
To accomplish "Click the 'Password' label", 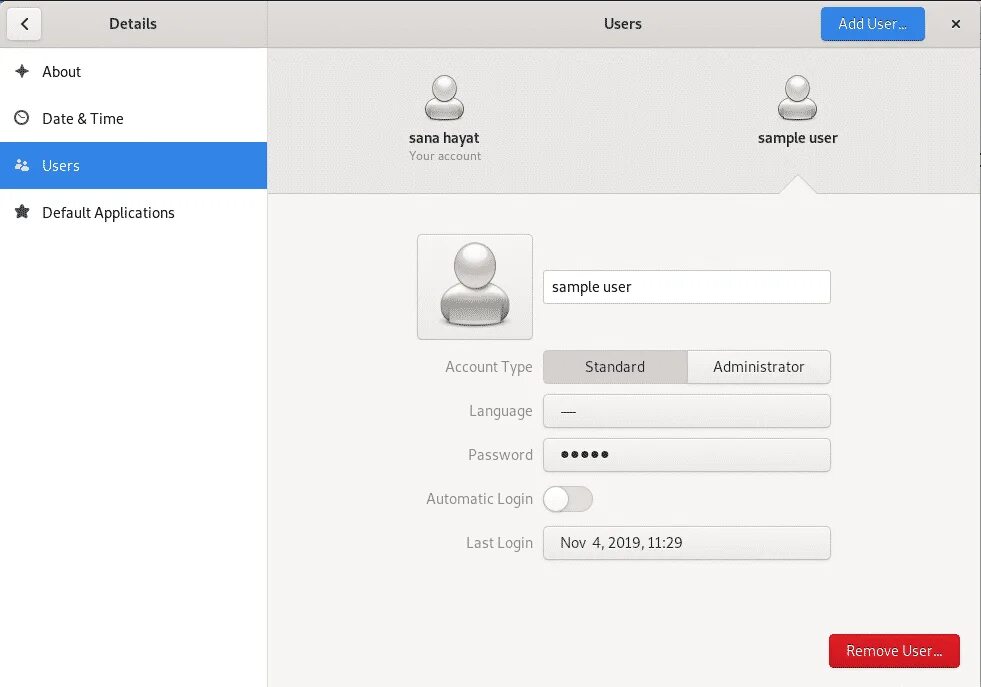I will click(501, 455).
